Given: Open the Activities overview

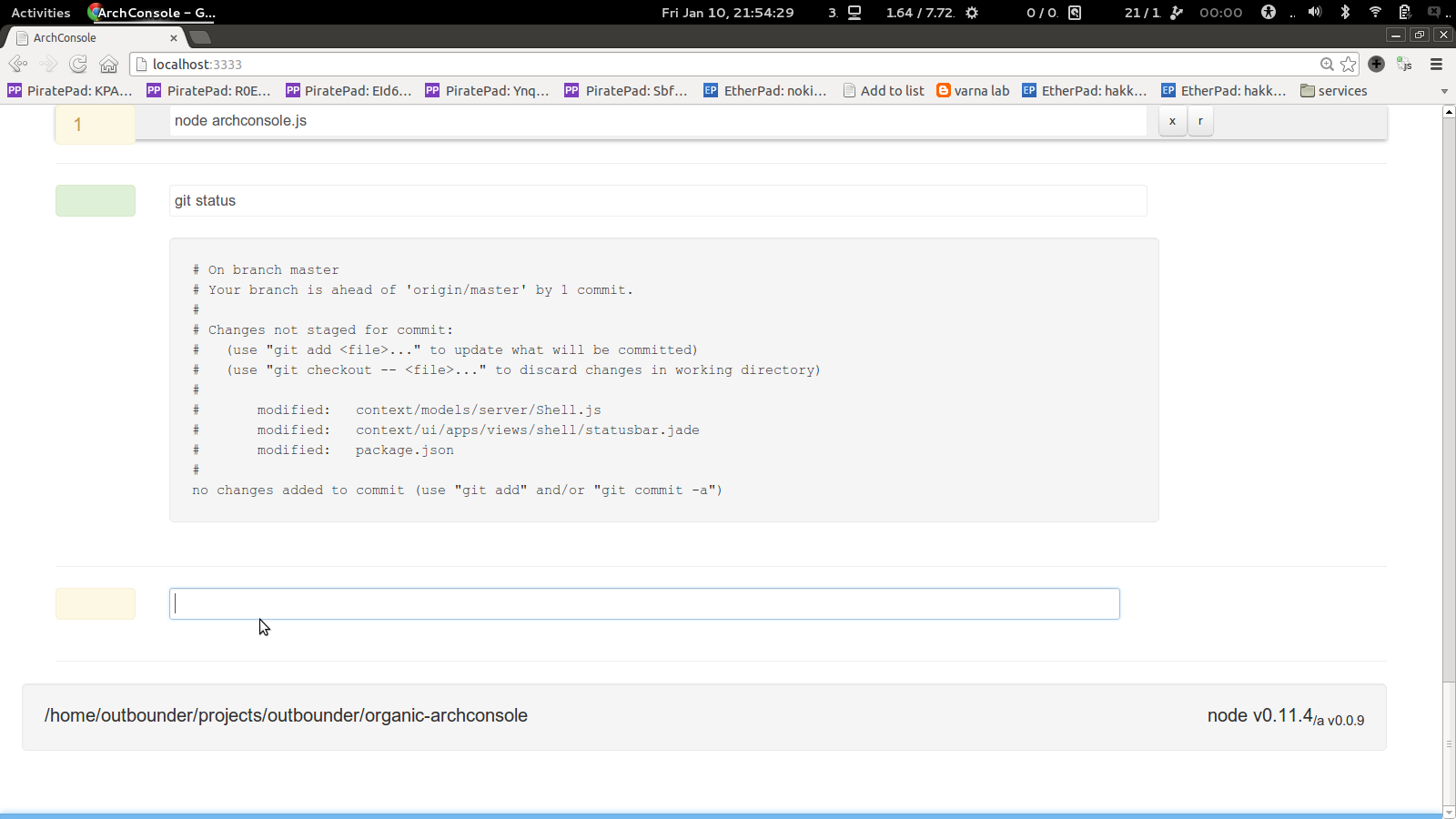Looking at the screenshot, I should tap(41, 13).
